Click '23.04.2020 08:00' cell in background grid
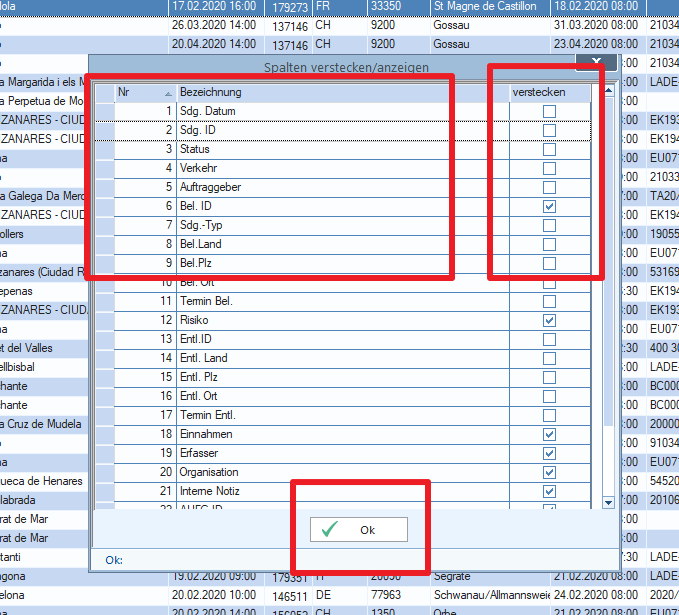 (x=596, y=44)
